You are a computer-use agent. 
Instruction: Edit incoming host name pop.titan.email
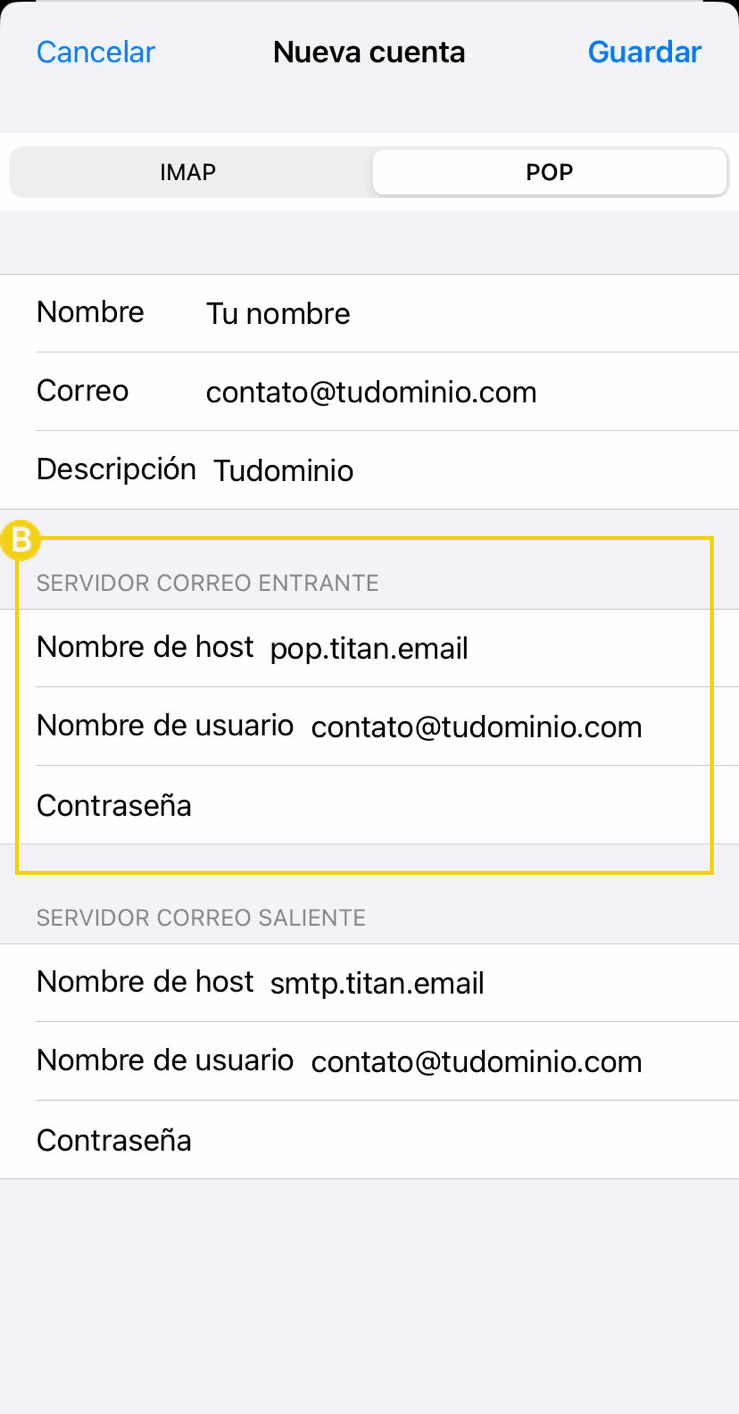click(369, 649)
